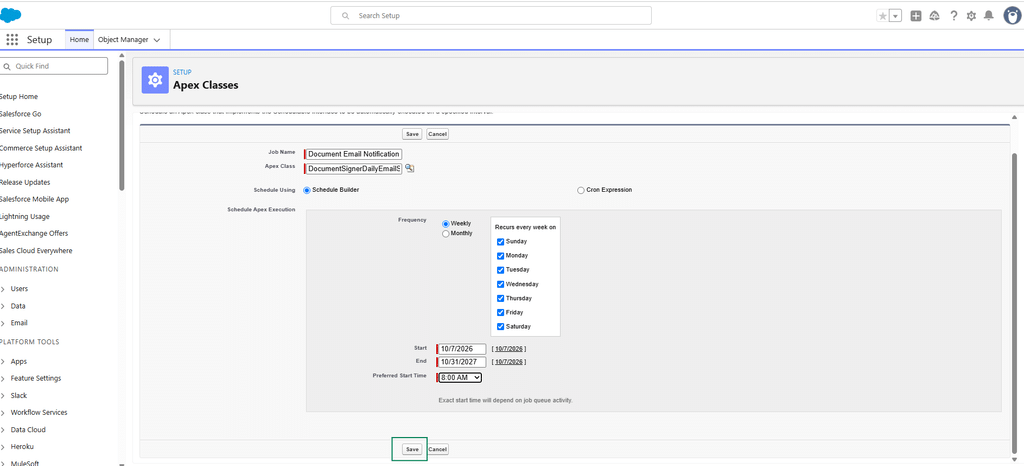Click the Apex Class input field
1024x466 pixels.
click(x=354, y=168)
